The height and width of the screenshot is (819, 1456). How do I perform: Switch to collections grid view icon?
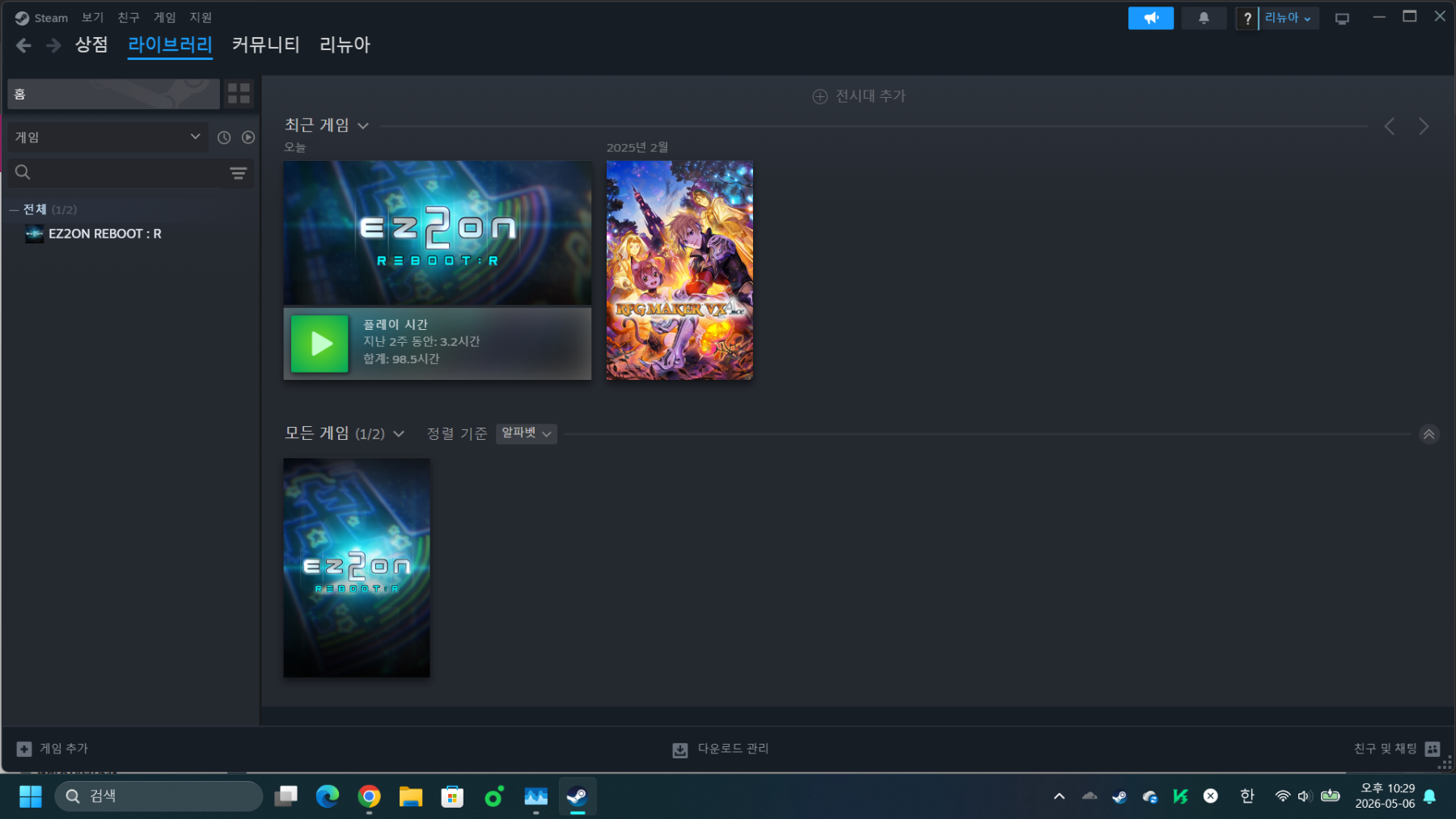coord(239,94)
